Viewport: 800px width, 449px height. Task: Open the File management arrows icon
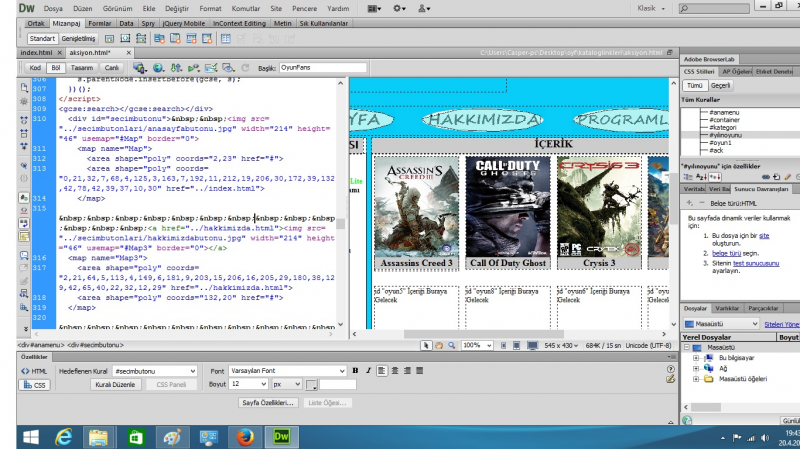pos(176,68)
